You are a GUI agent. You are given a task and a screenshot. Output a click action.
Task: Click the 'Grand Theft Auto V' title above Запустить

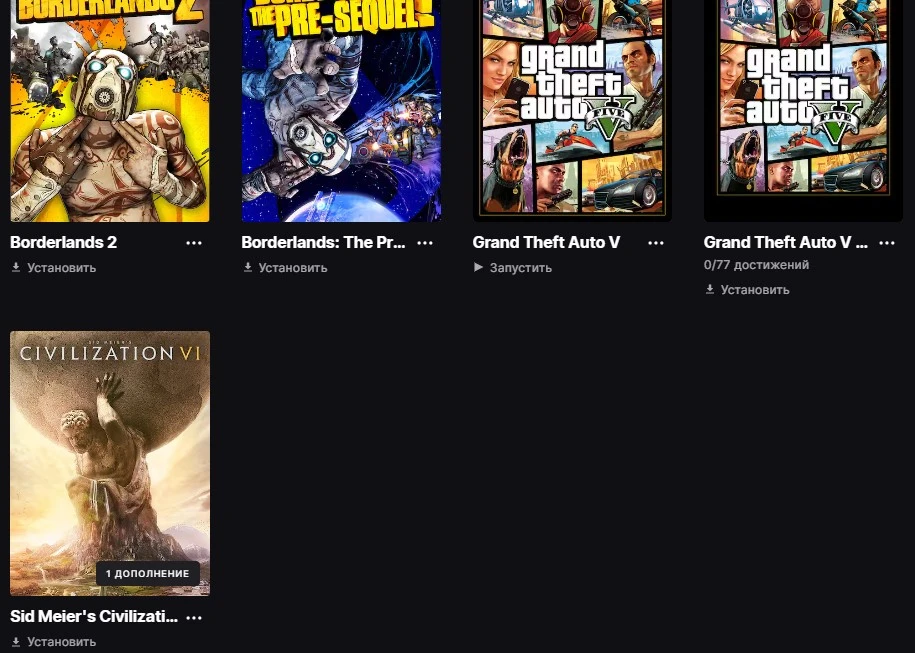(x=546, y=242)
